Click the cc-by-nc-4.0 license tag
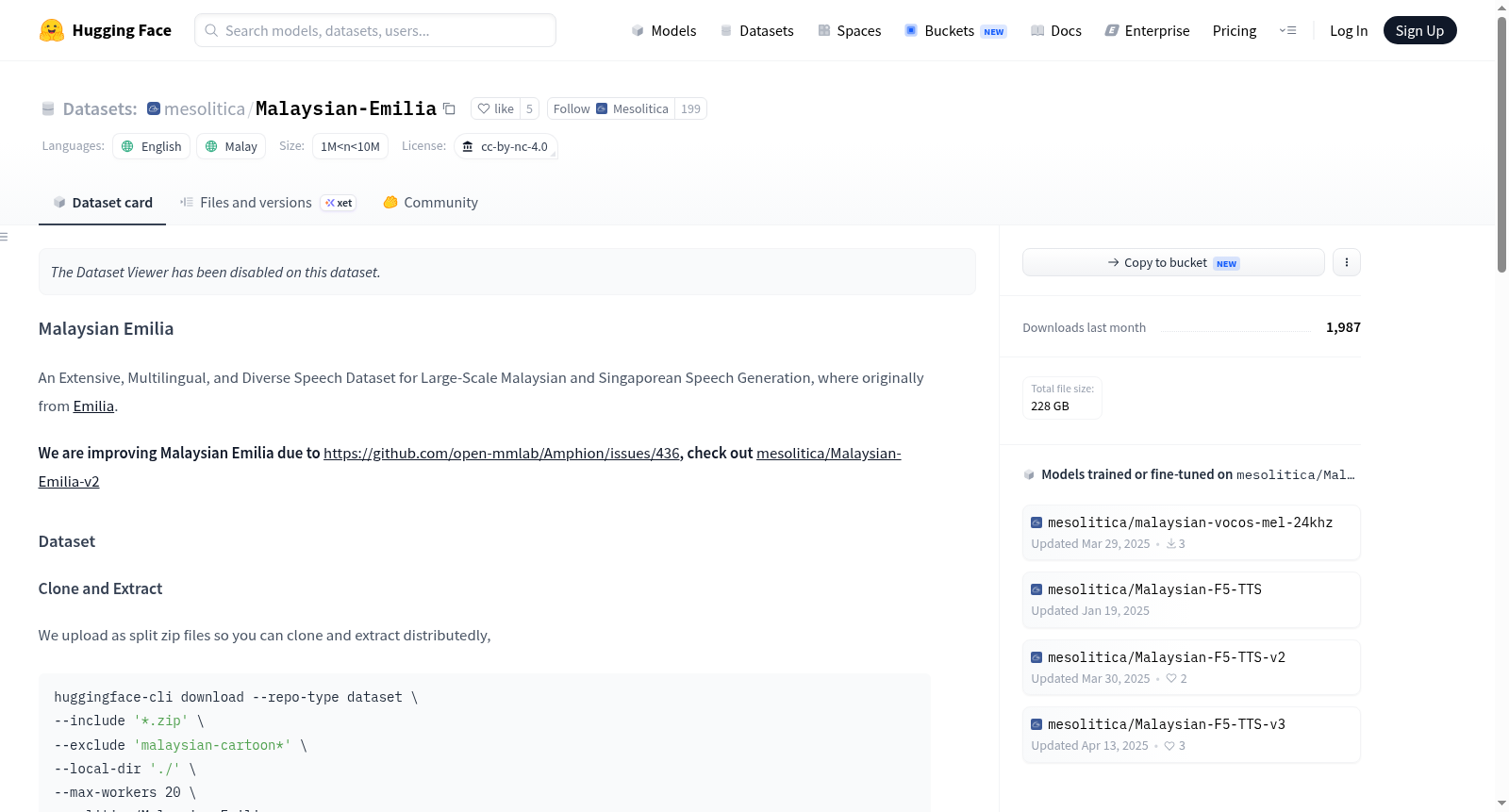 click(x=506, y=146)
